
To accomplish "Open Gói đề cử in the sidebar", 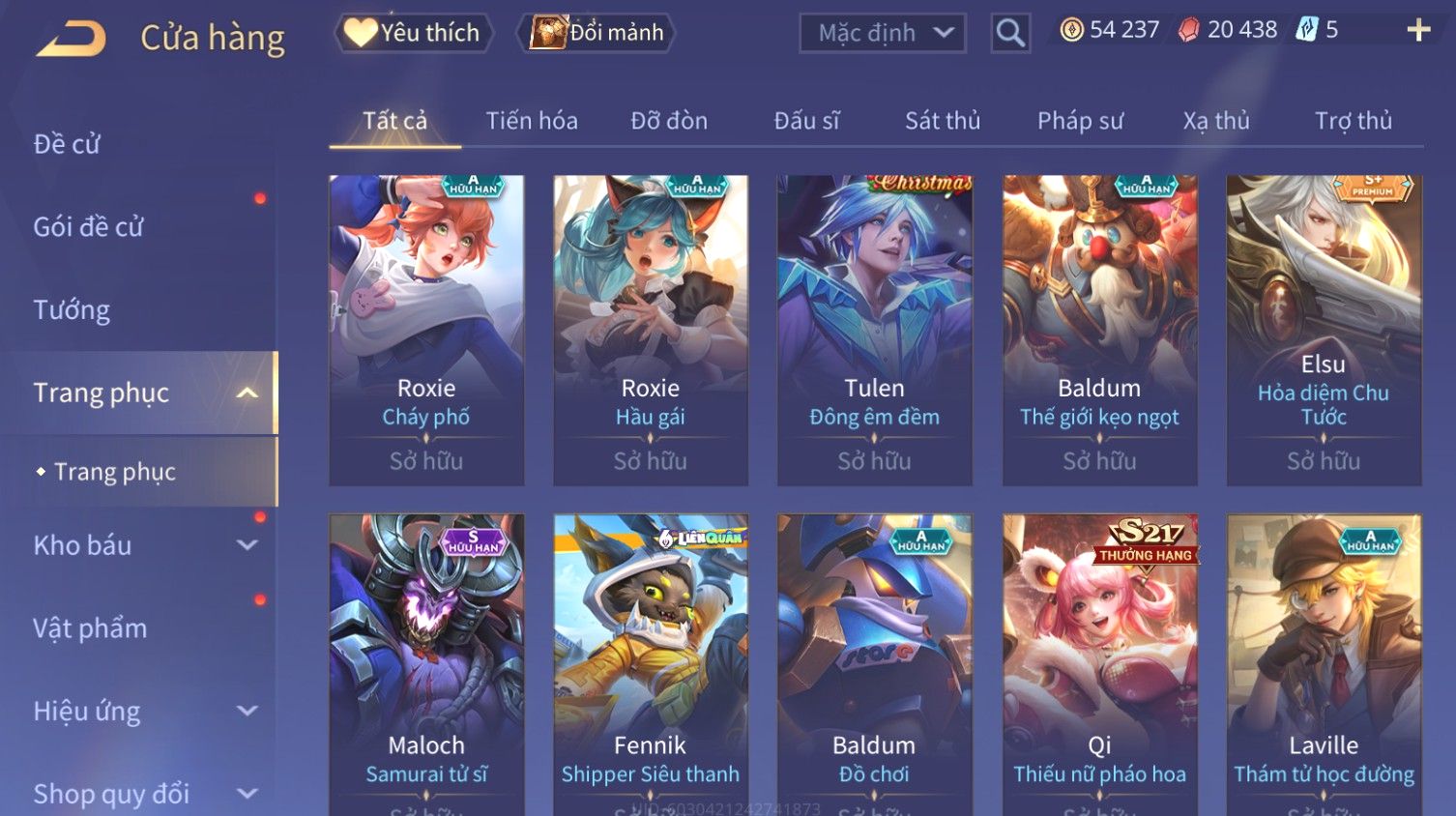I will pyautogui.click(x=88, y=226).
